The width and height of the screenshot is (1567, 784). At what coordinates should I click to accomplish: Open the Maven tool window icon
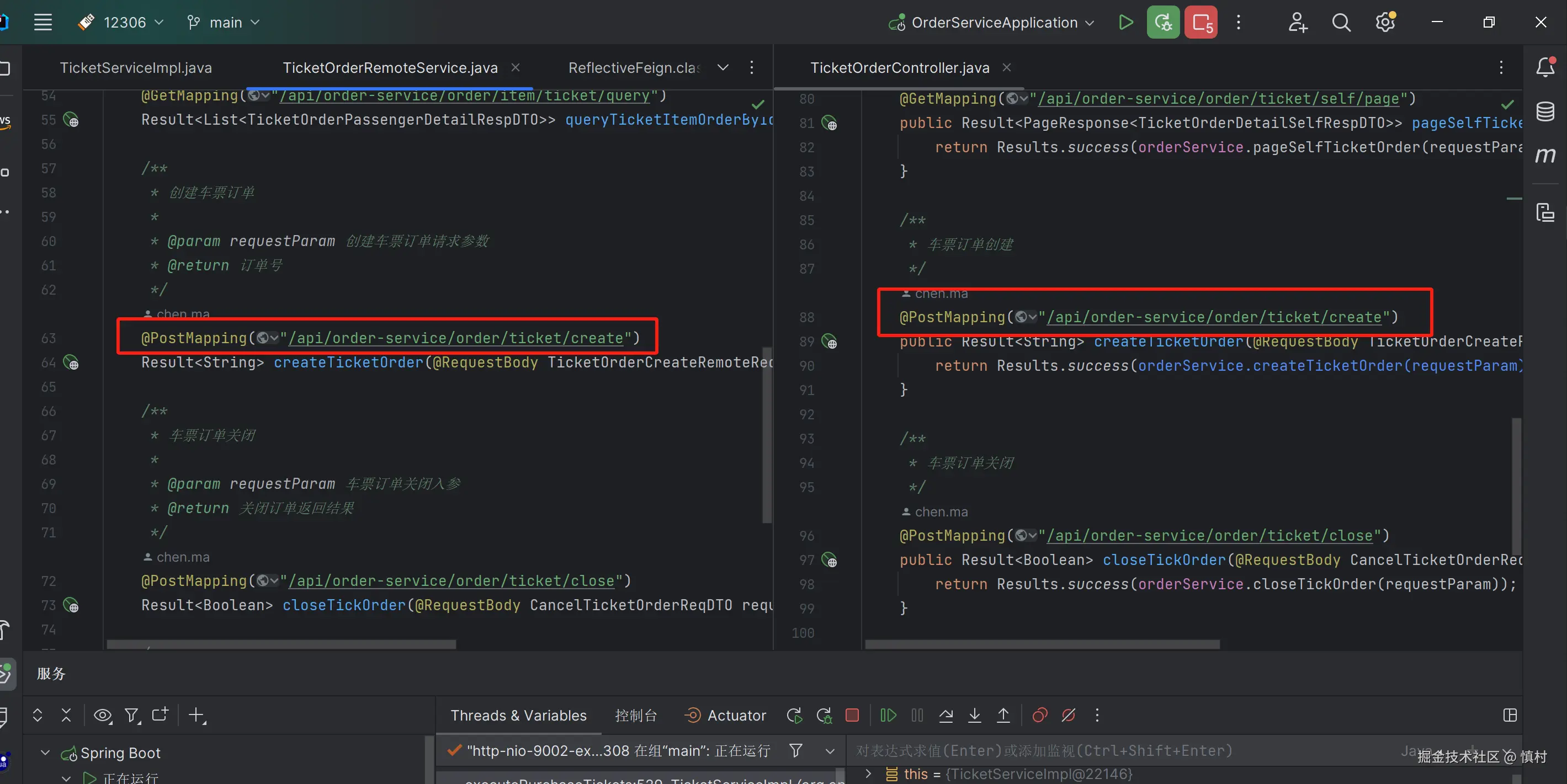[x=1545, y=155]
